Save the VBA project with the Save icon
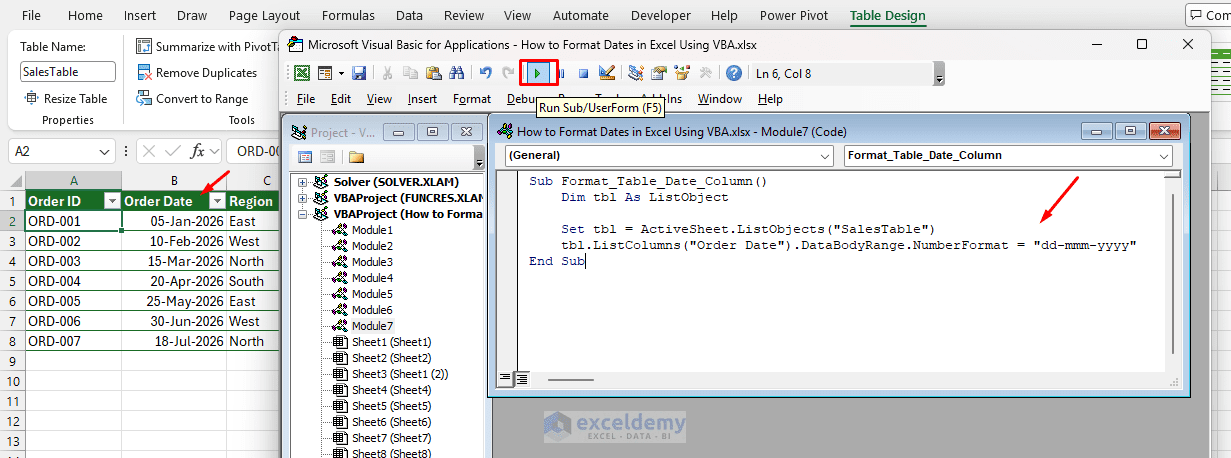This screenshot has width=1231, height=458. pos(359,73)
